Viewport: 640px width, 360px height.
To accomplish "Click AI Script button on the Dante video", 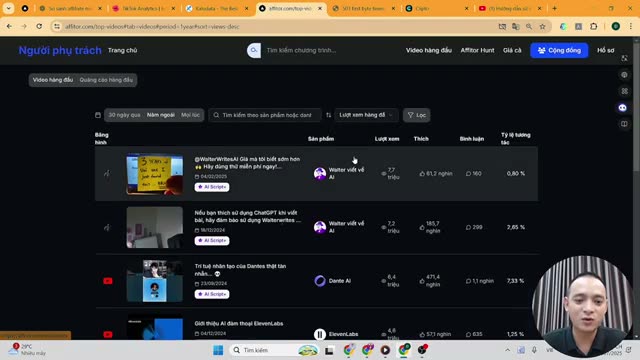I will point(212,294).
